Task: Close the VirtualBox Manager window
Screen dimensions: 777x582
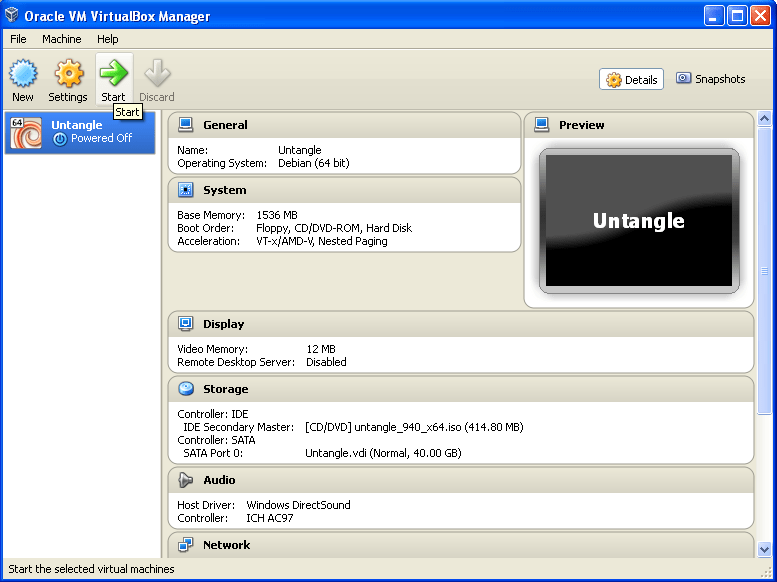Action: [760, 16]
